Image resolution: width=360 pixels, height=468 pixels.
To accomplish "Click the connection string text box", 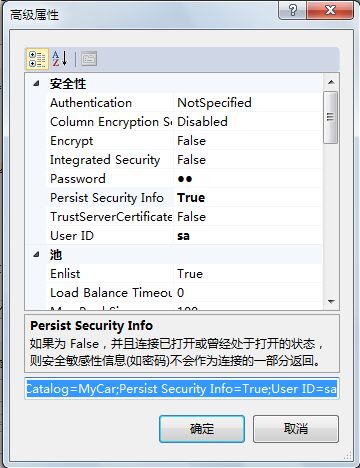I will pyautogui.click(x=182, y=389).
